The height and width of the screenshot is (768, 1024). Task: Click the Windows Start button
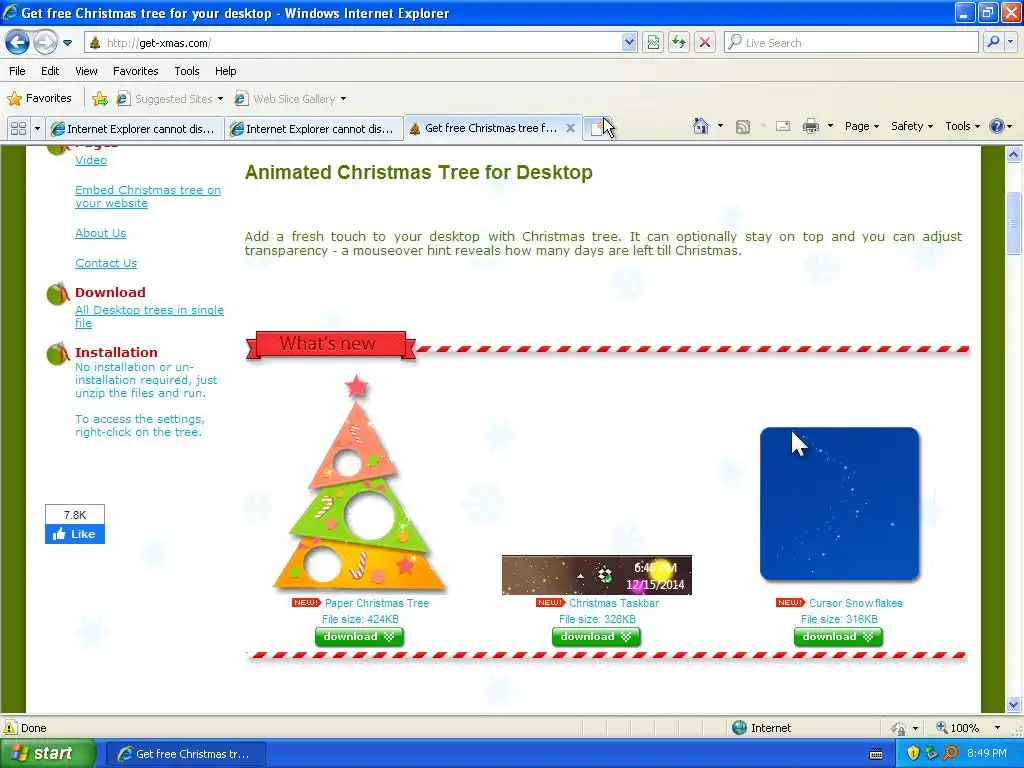pyautogui.click(x=47, y=754)
